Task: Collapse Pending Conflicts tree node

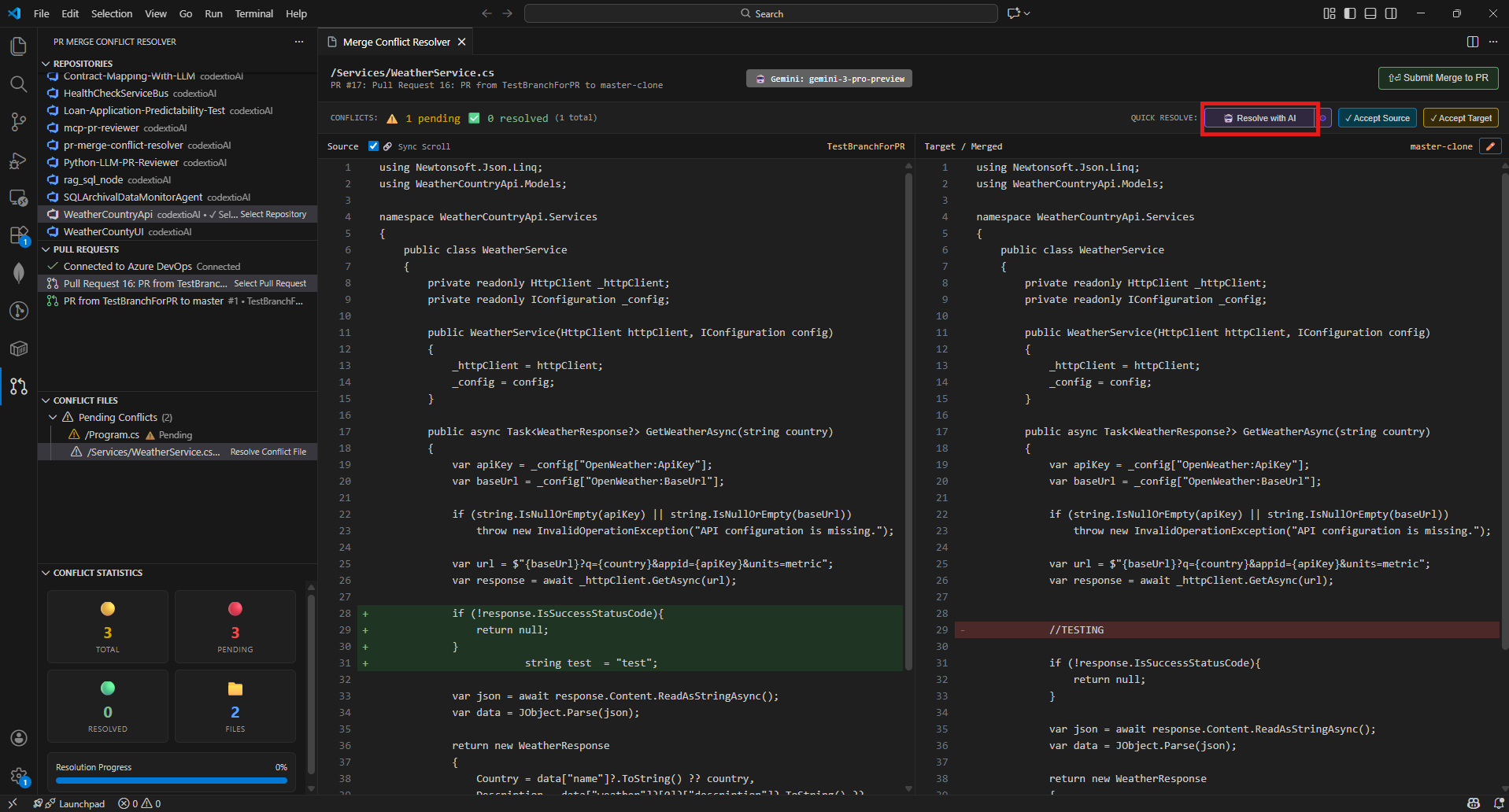Action: pos(54,417)
